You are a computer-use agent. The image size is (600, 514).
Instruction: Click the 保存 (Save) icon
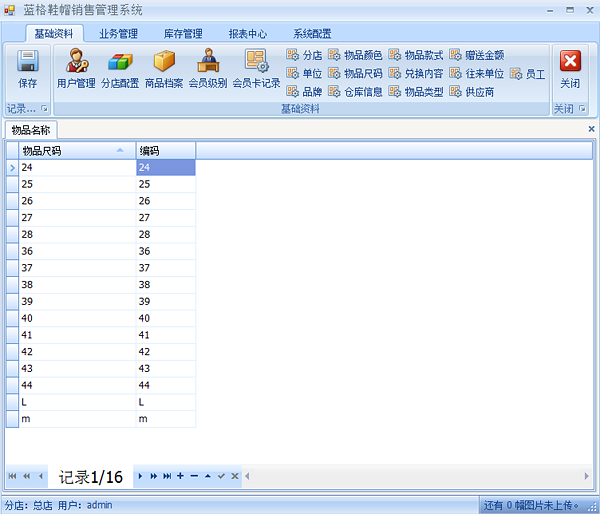27,68
